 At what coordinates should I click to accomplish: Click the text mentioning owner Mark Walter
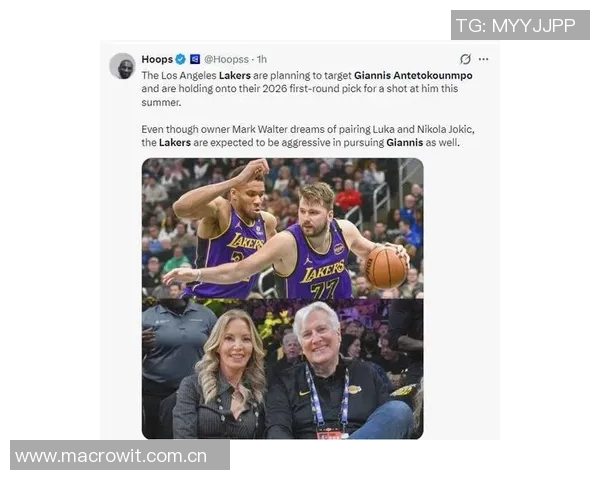coord(308,129)
